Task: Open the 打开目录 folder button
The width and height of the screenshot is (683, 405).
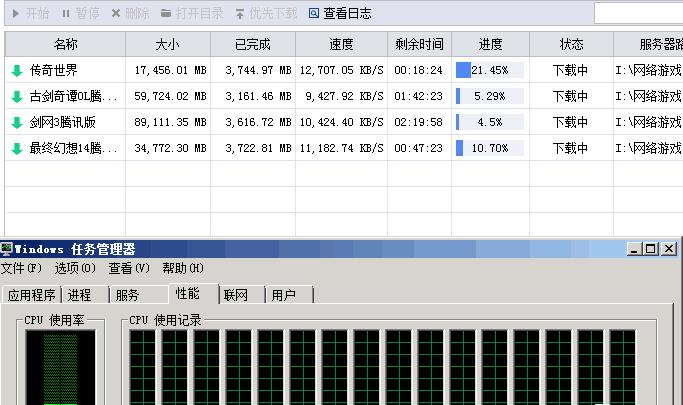Action: (x=192, y=14)
